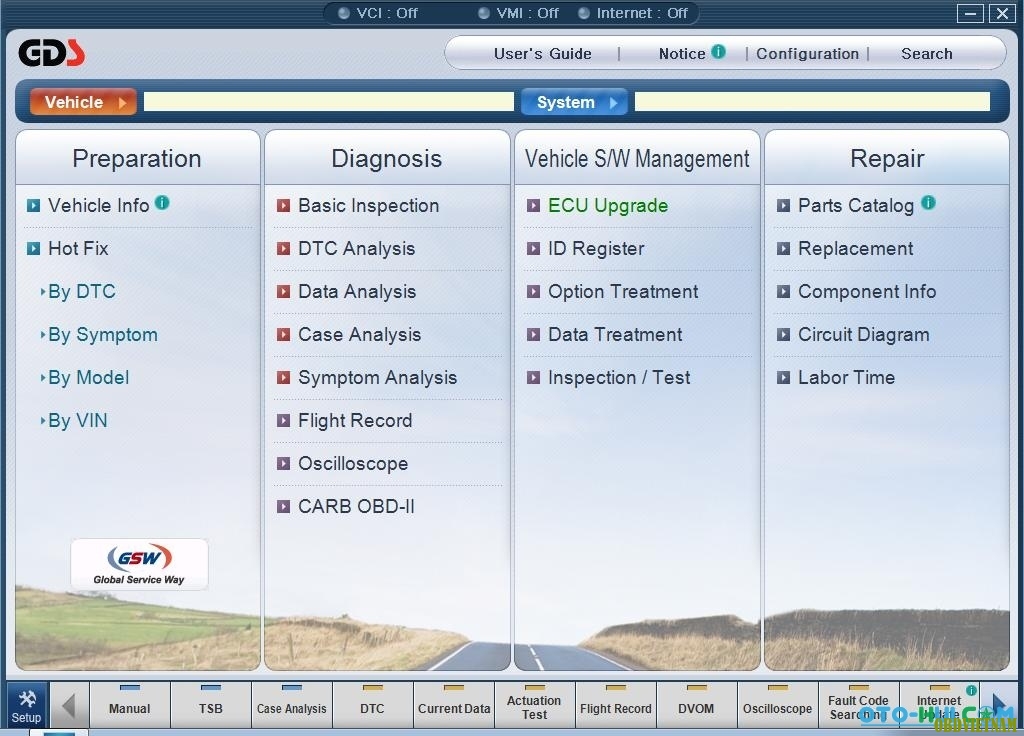1024x736 pixels.
Task: Expand the By DTC hot fix option
Action: point(82,292)
